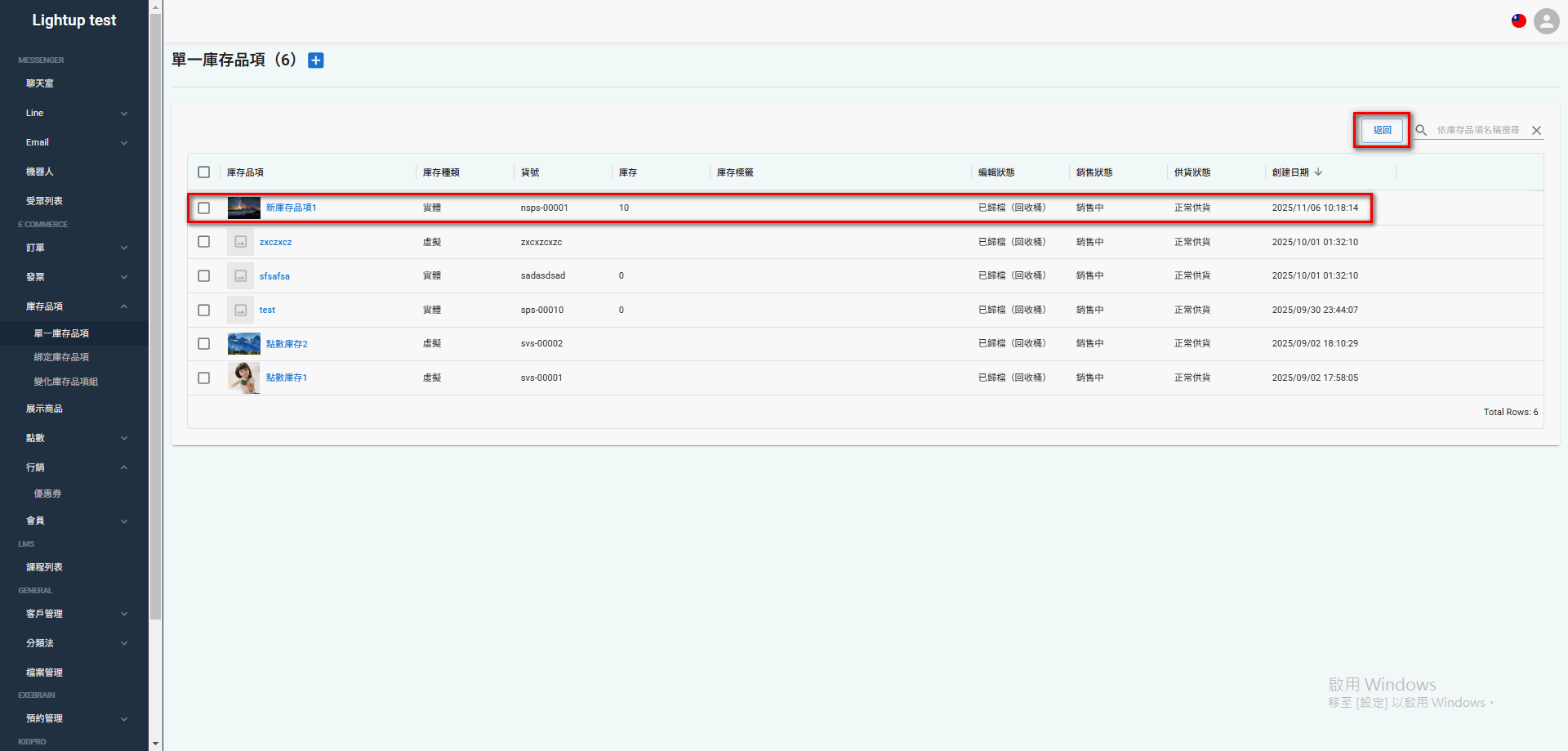The height and width of the screenshot is (751, 1568).
Task: Click placeholder image icon for test row
Action: coord(241,311)
